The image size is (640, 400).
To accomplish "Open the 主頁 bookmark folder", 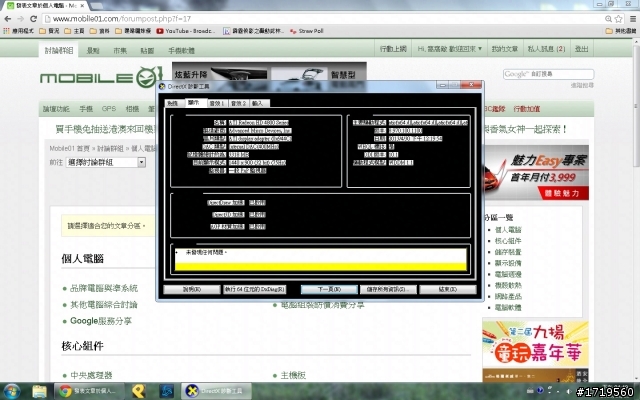I will 75,31.
